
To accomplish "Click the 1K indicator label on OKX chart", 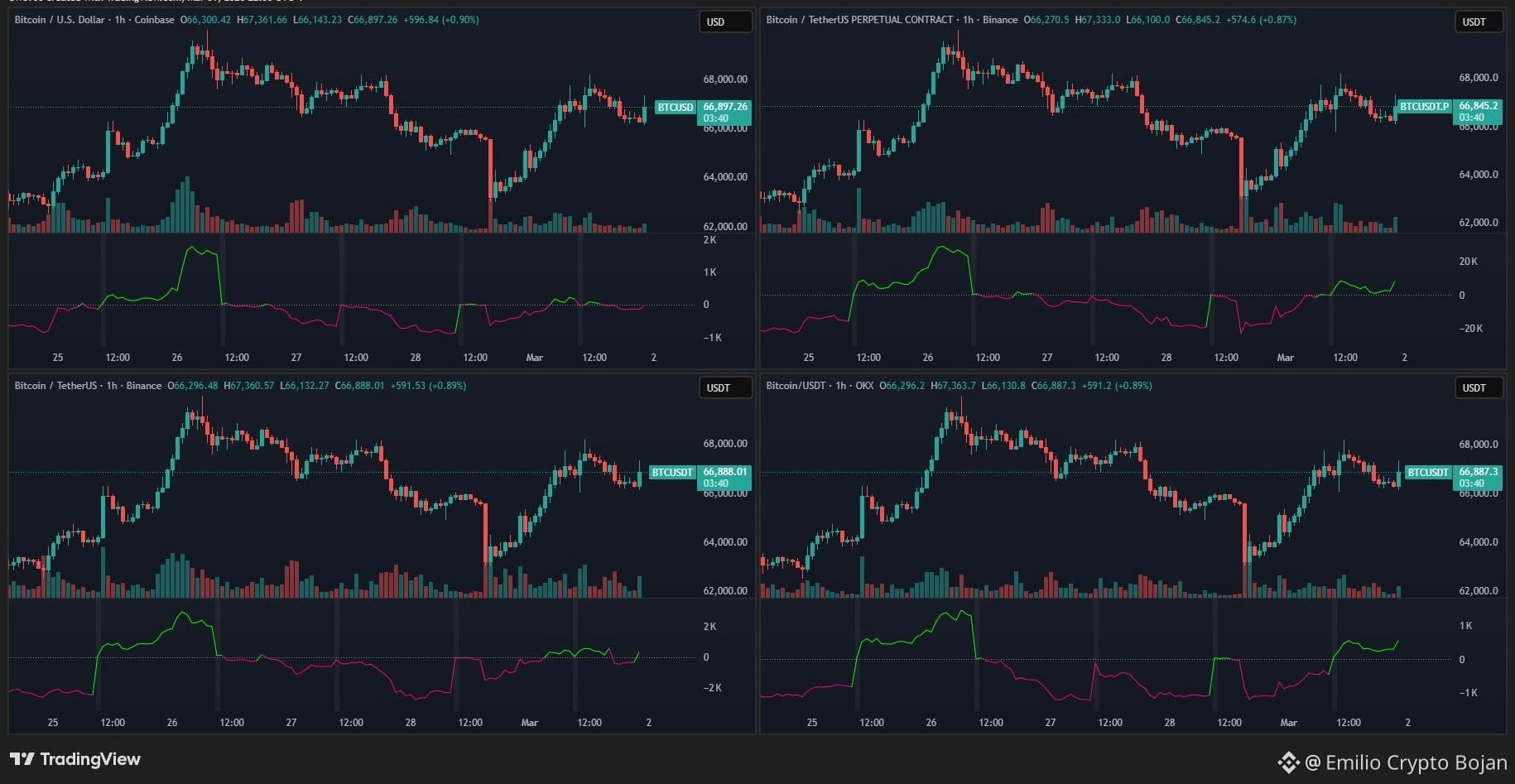I will pos(1466,626).
